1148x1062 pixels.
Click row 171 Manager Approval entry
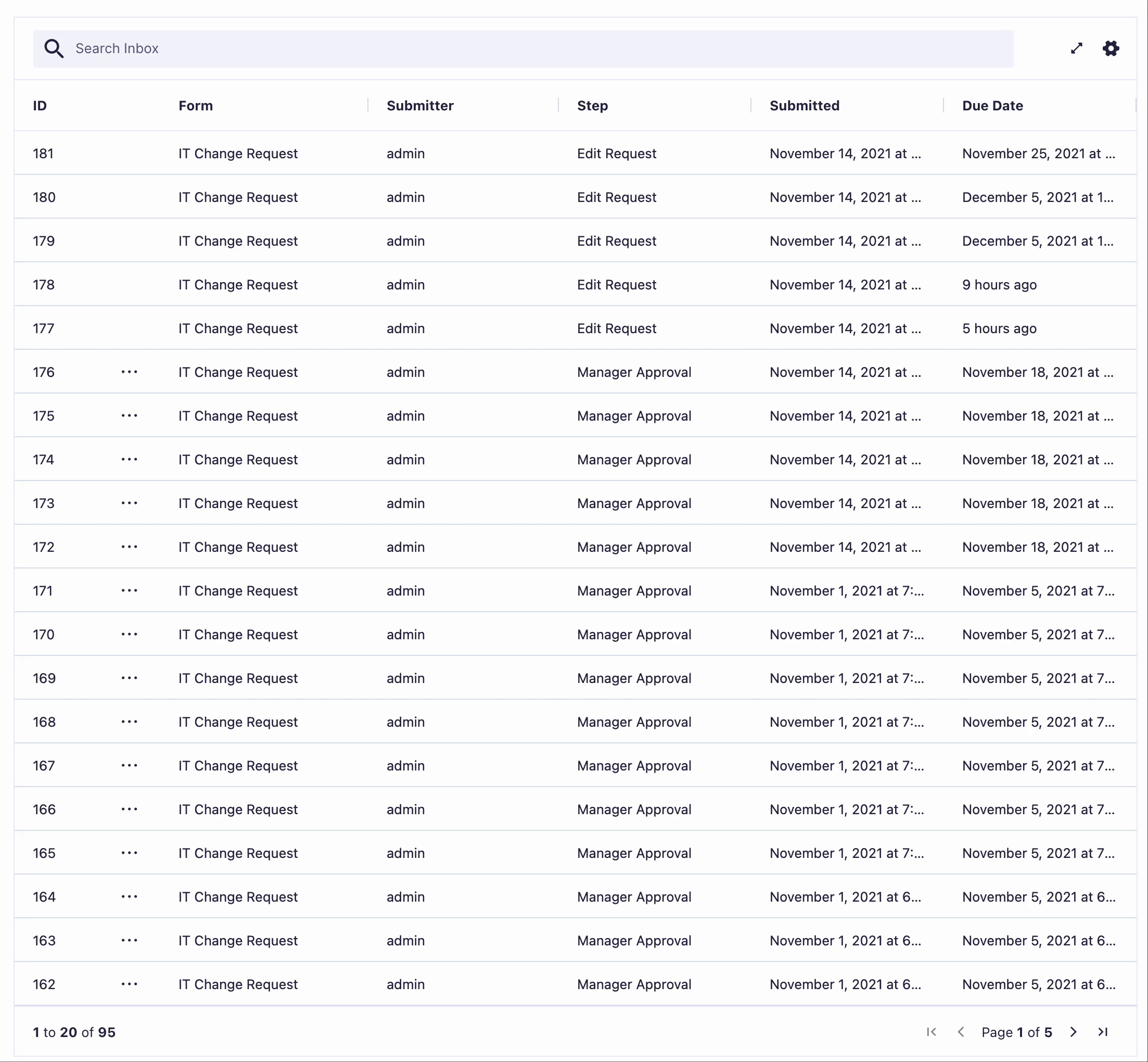point(575,590)
